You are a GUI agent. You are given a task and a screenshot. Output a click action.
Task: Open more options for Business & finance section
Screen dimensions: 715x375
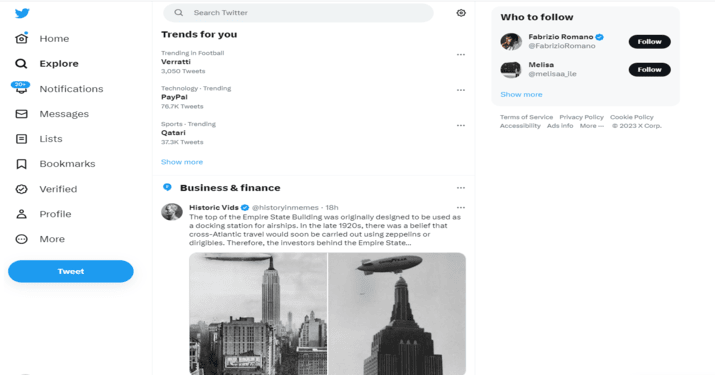pyautogui.click(x=461, y=188)
